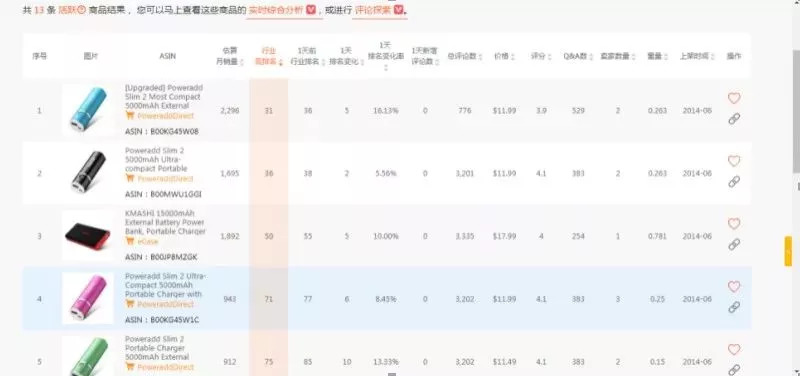The height and width of the screenshot is (376, 800).
Task: Sort by 卖家数量 column header
Action: [x=618, y=57]
